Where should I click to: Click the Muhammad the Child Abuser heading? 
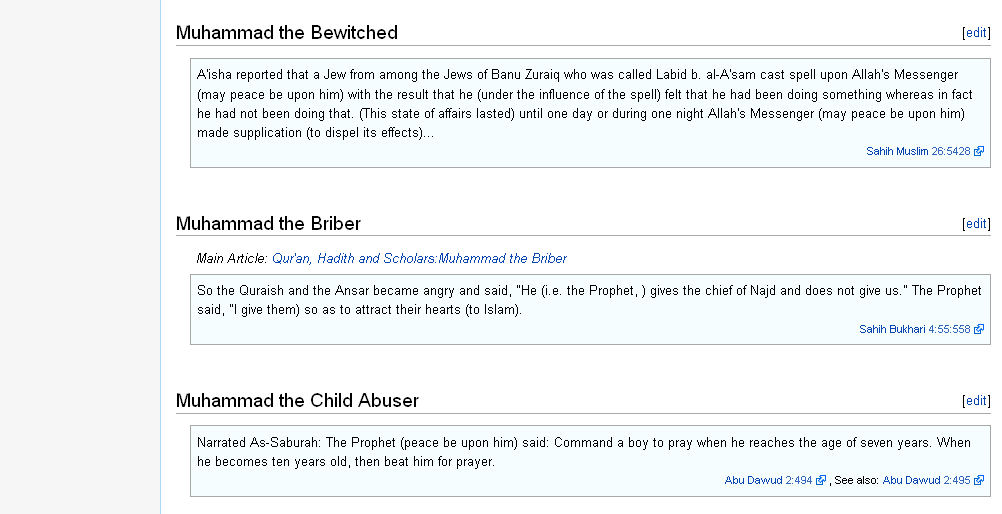(297, 400)
